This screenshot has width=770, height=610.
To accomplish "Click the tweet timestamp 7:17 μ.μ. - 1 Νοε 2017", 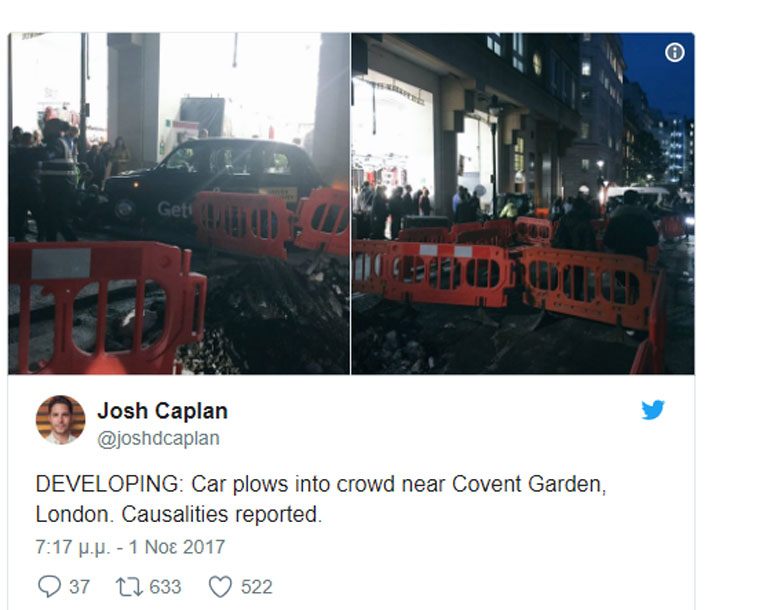I will (130, 547).
